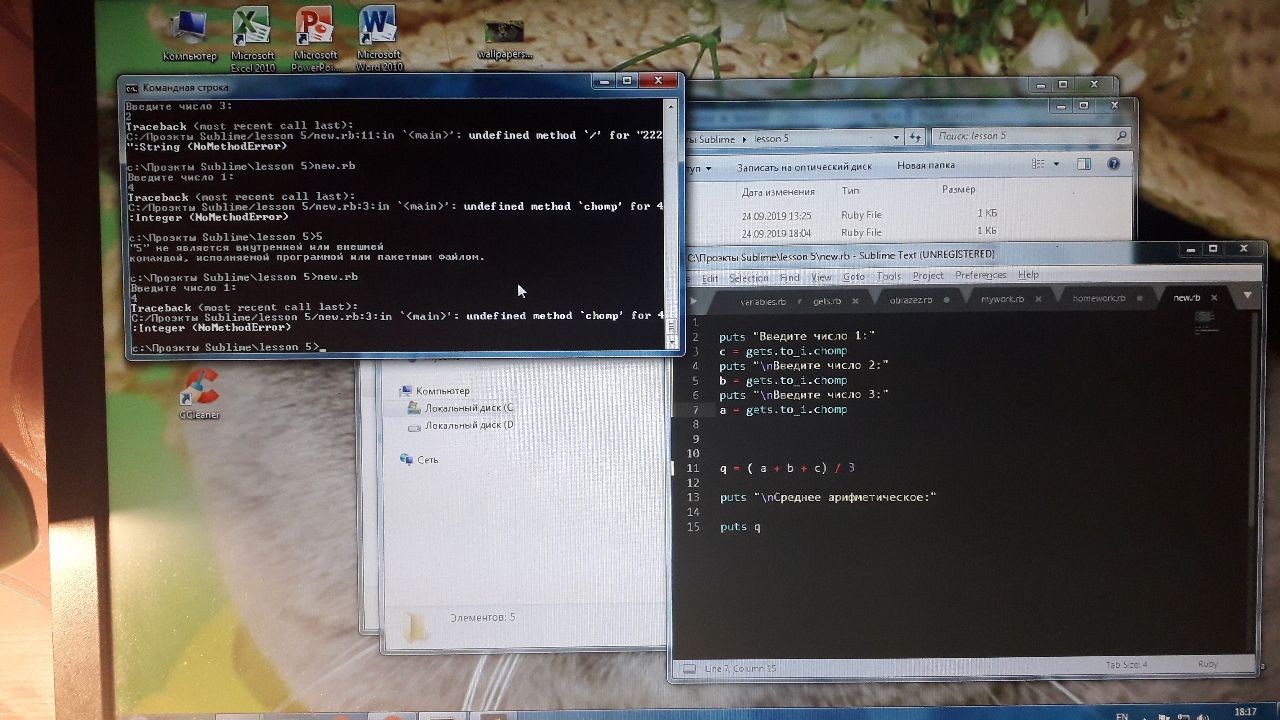Toggle Sublime side bar icon in status bar

pyautogui.click(x=687, y=667)
